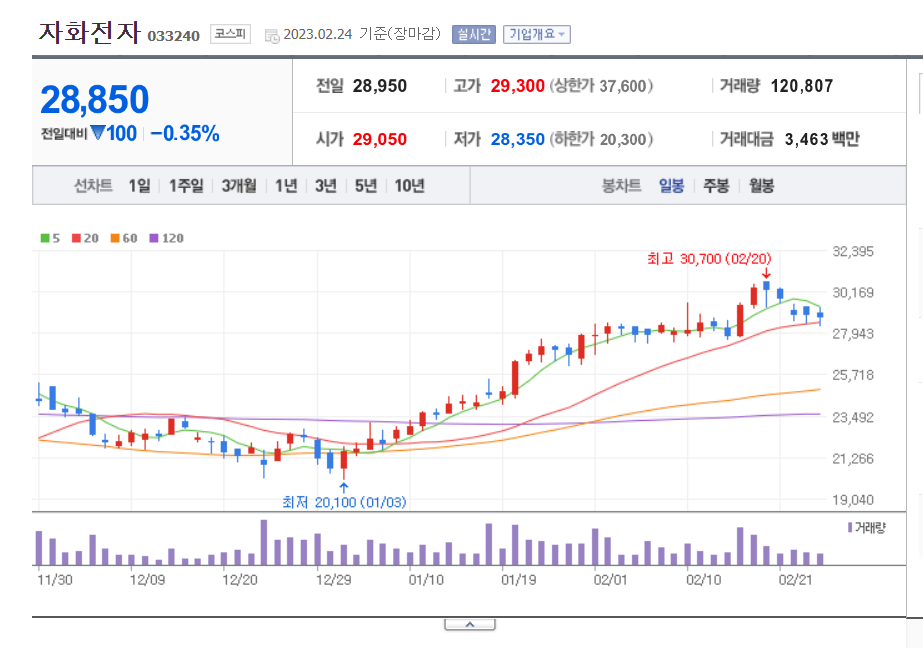Click the 코스피 market badge
This screenshot has height=648, width=923.
point(230,34)
